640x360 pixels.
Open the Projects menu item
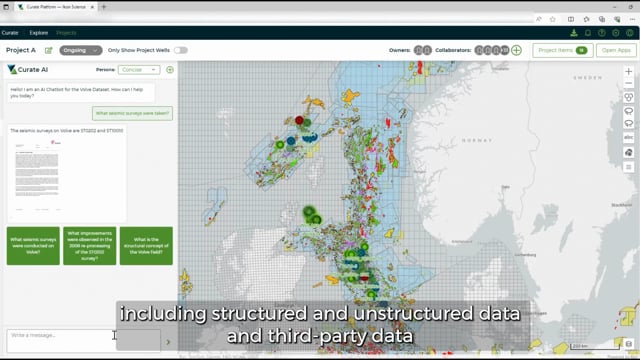tap(66, 33)
